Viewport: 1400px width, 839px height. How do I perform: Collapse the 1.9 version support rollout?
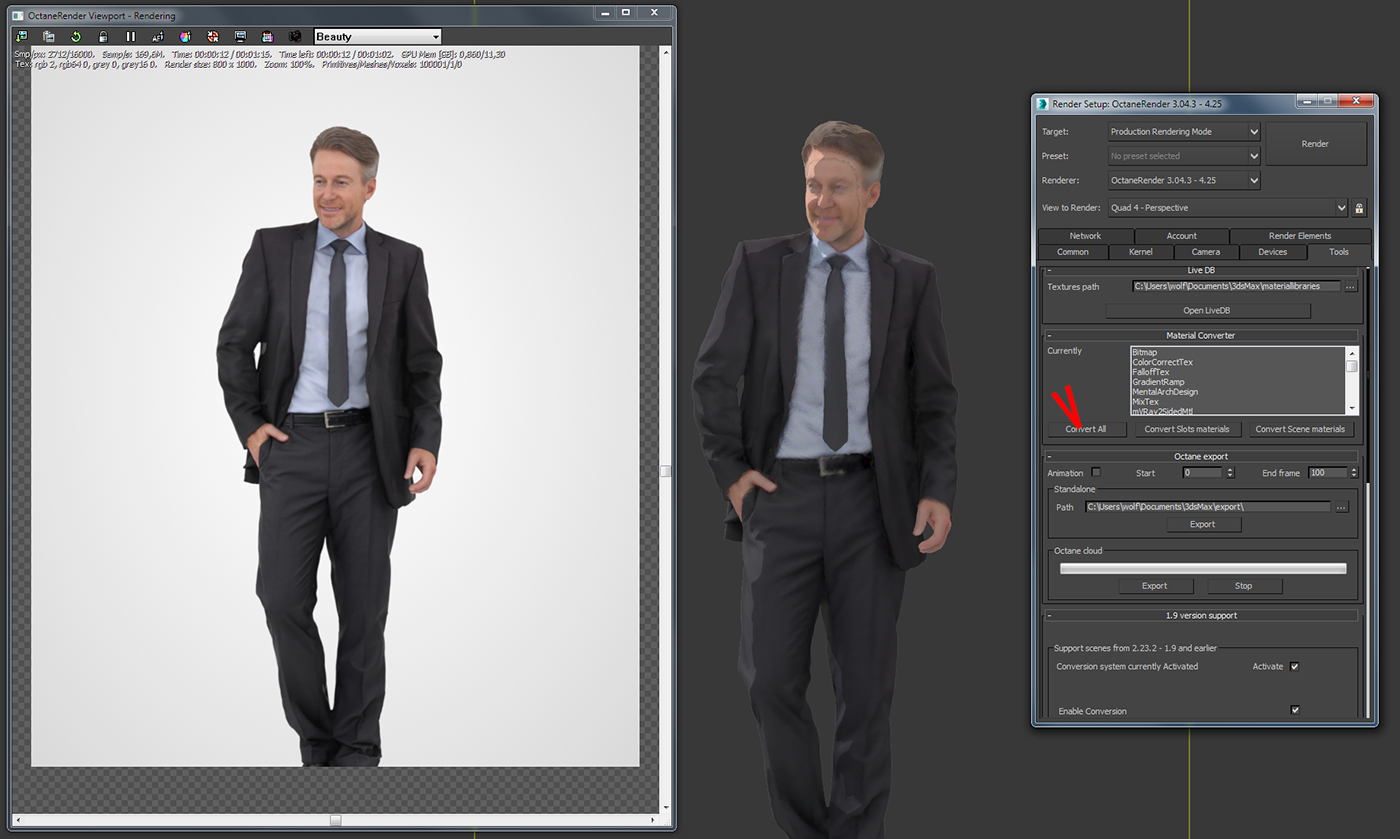tap(1200, 615)
